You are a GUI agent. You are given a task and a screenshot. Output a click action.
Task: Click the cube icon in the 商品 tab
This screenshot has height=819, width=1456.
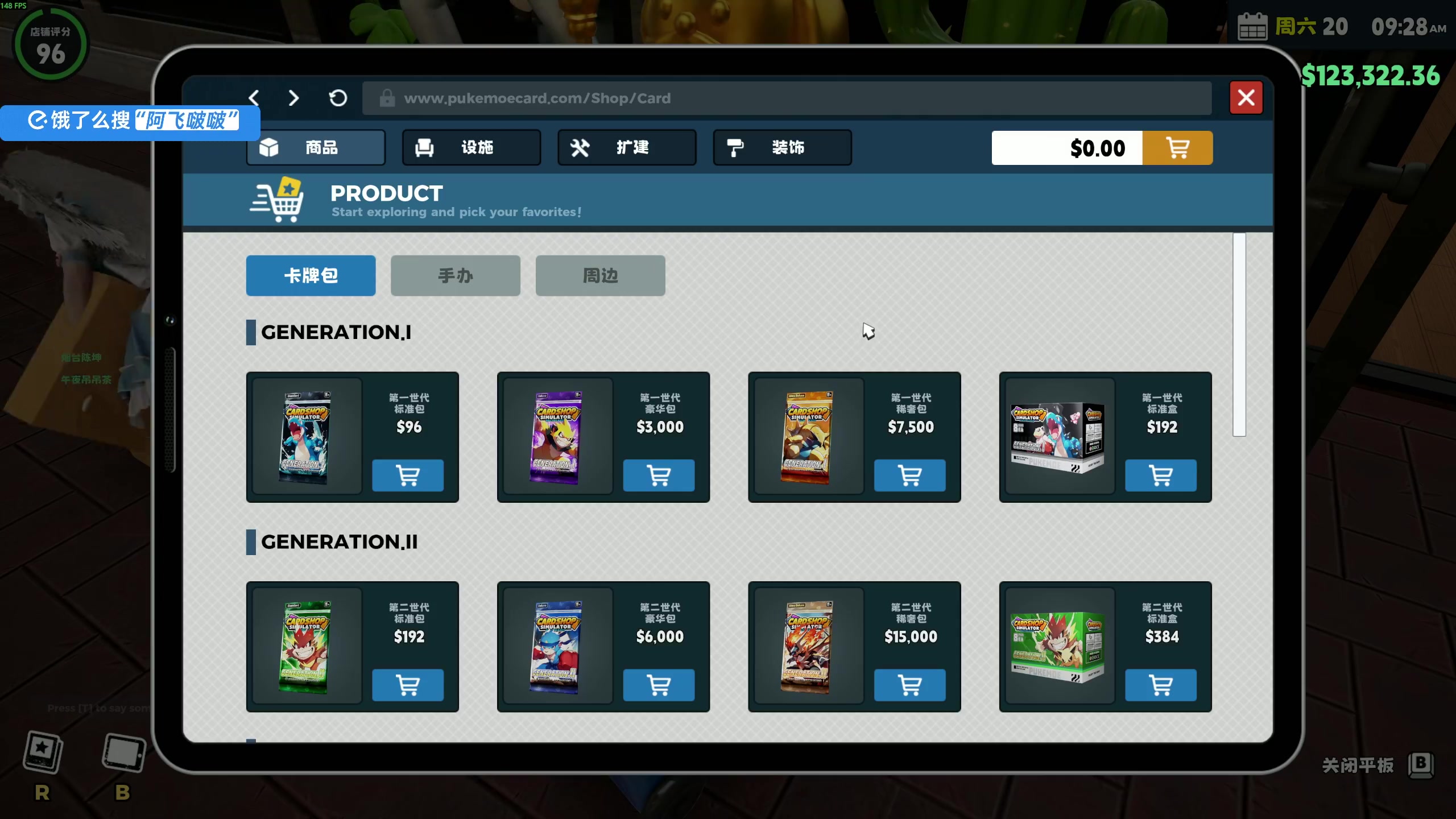pyautogui.click(x=268, y=147)
